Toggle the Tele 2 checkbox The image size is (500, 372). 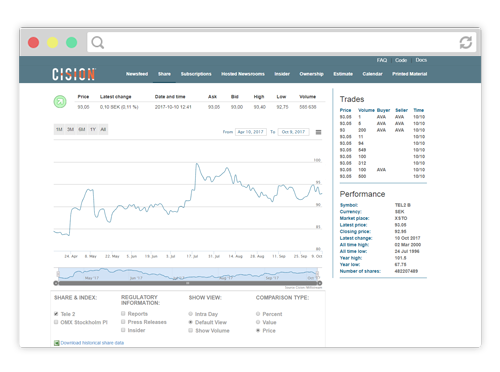(56, 314)
